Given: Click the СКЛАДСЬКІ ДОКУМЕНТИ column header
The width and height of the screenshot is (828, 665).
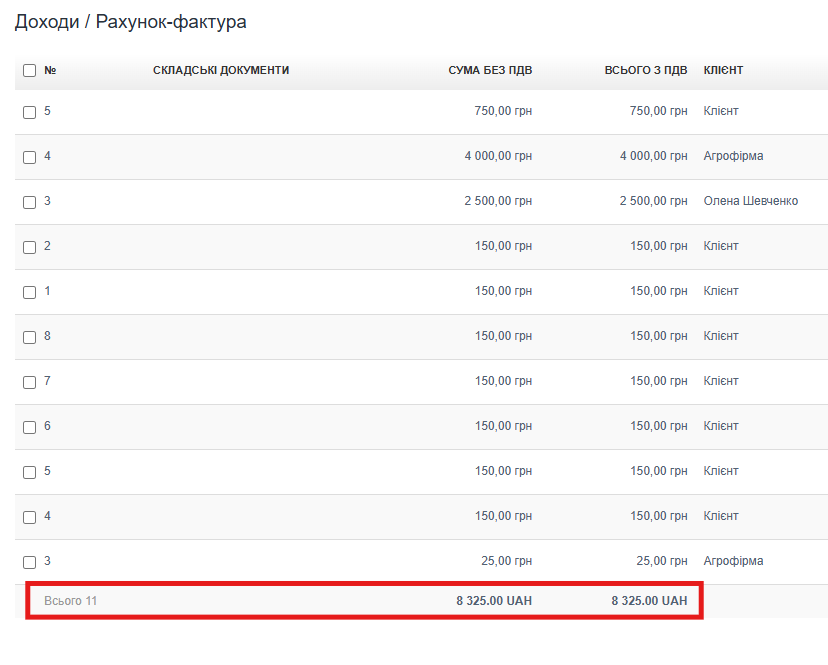Looking at the screenshot, I should click(221, 71).
